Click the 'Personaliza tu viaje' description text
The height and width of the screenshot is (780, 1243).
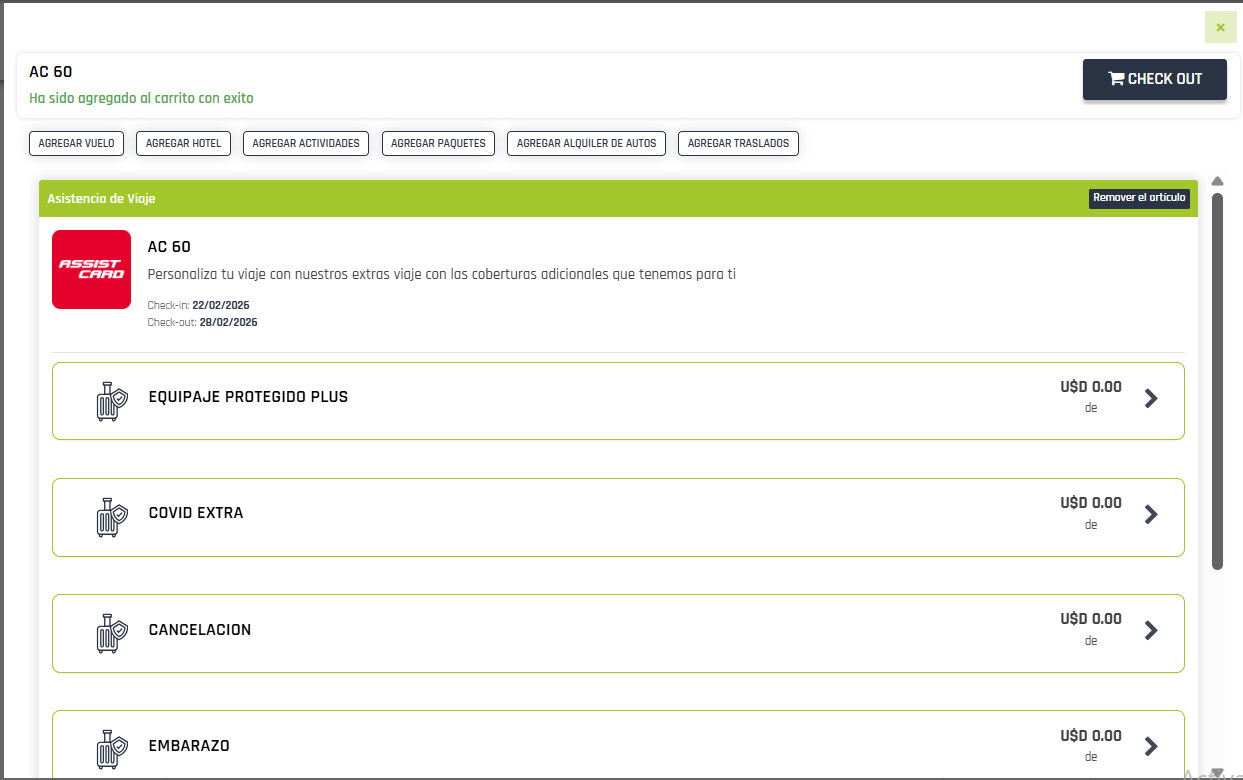(442, 274)
